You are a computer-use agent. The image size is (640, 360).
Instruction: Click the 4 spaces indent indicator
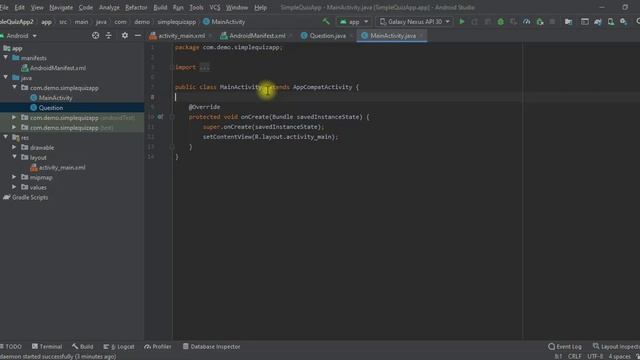pyautogui.click(x=619, y=356)
